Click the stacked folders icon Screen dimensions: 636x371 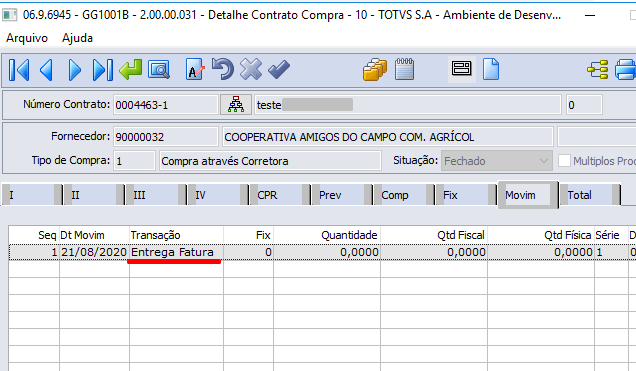[375, 69]
